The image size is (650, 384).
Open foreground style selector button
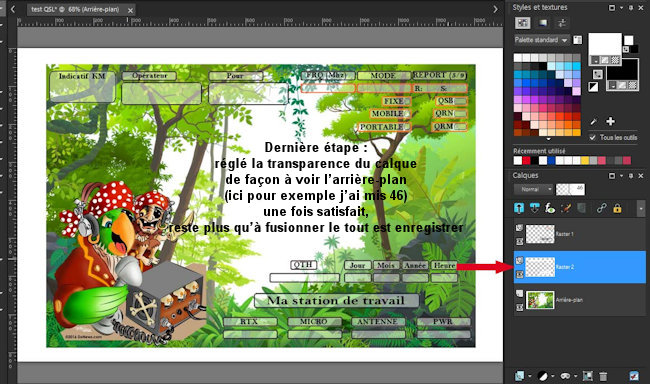coord(595,61)
